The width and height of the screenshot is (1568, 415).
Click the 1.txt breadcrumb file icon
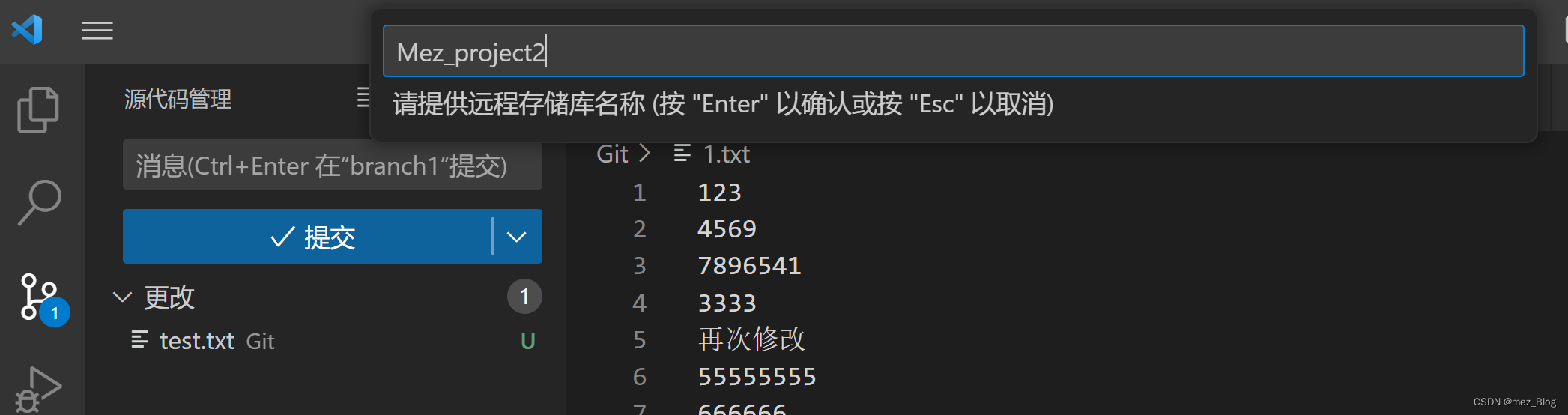tap(682, 154)
